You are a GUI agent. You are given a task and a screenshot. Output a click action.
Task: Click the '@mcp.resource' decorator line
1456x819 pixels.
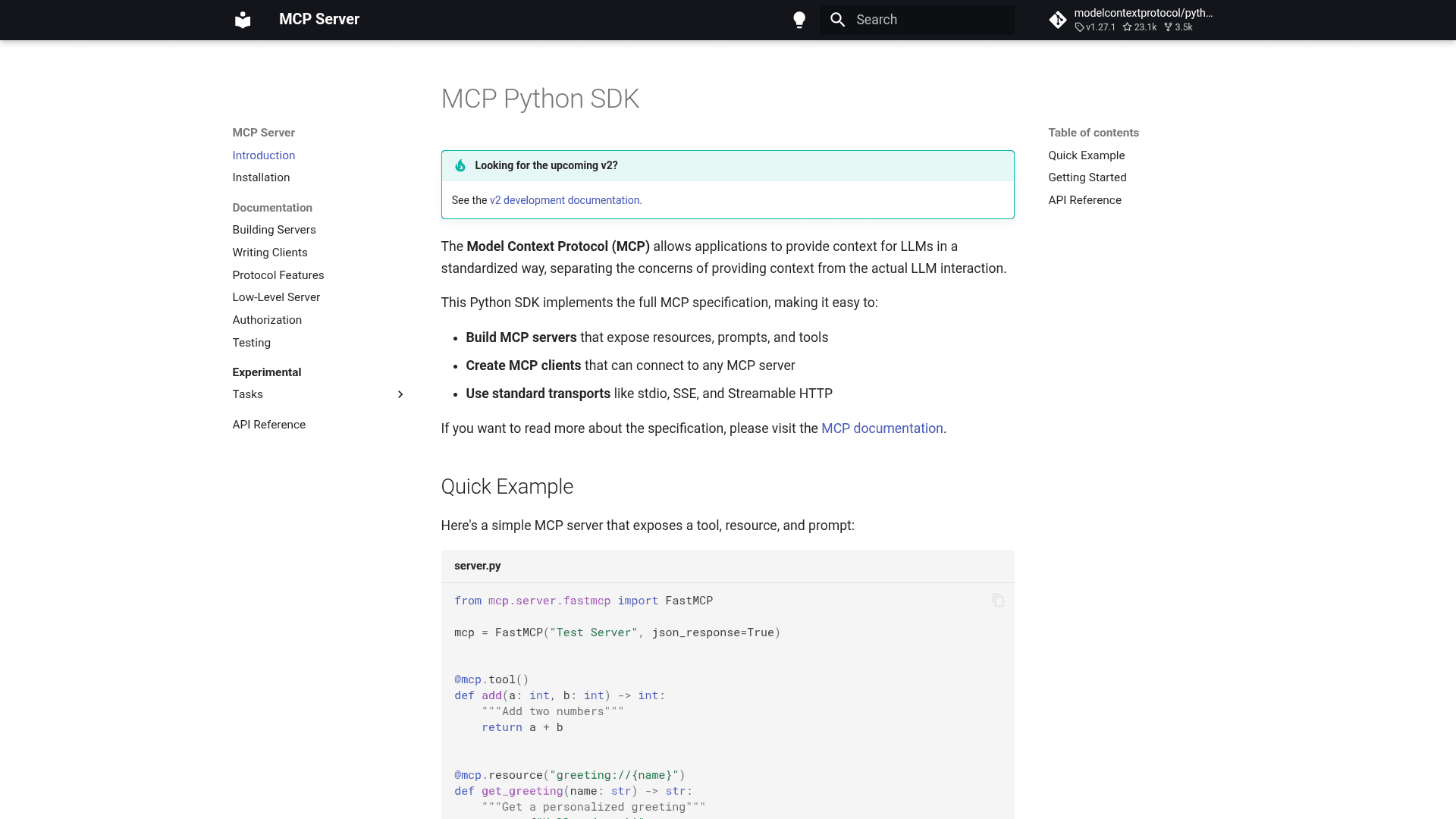coord(570,775)
